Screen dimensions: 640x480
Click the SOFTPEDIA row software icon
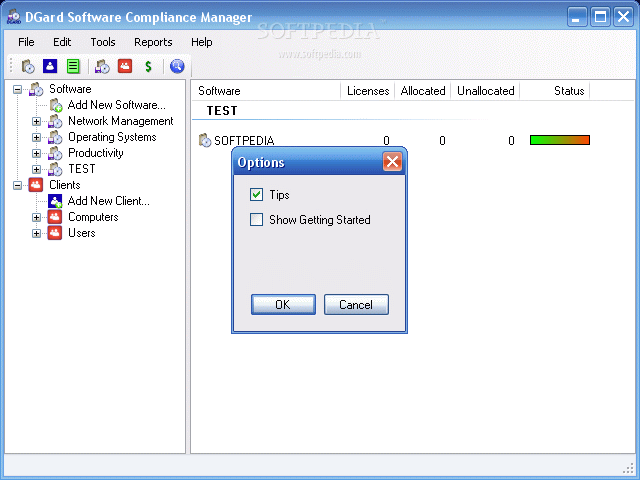point(204,140)
